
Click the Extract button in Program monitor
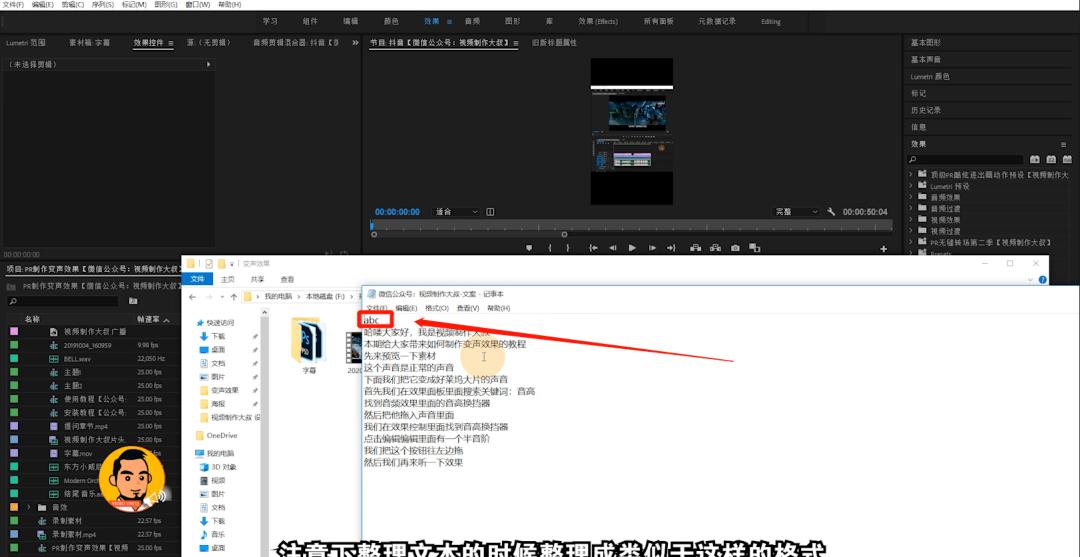715,248
